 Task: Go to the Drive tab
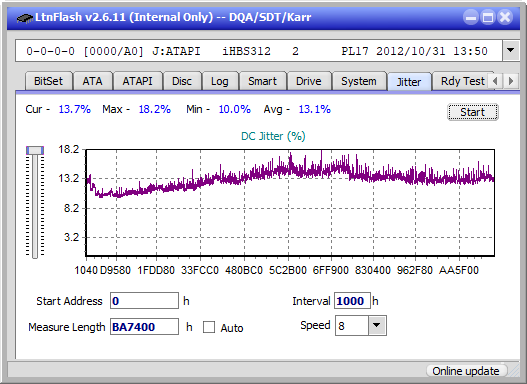click(309, 81)
